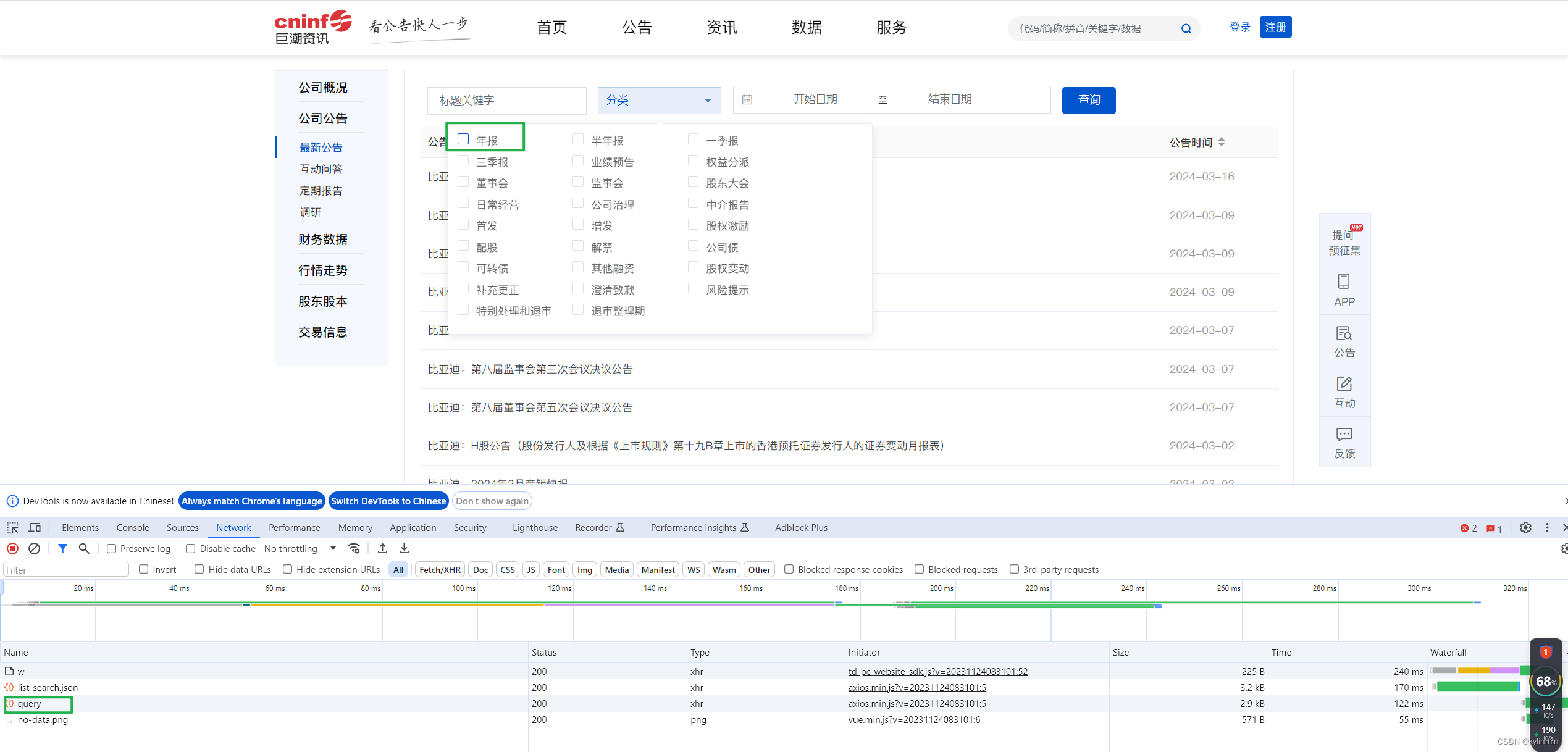Select the list-search.json request row
The image size is (1568, 752).
click(766, 688)
